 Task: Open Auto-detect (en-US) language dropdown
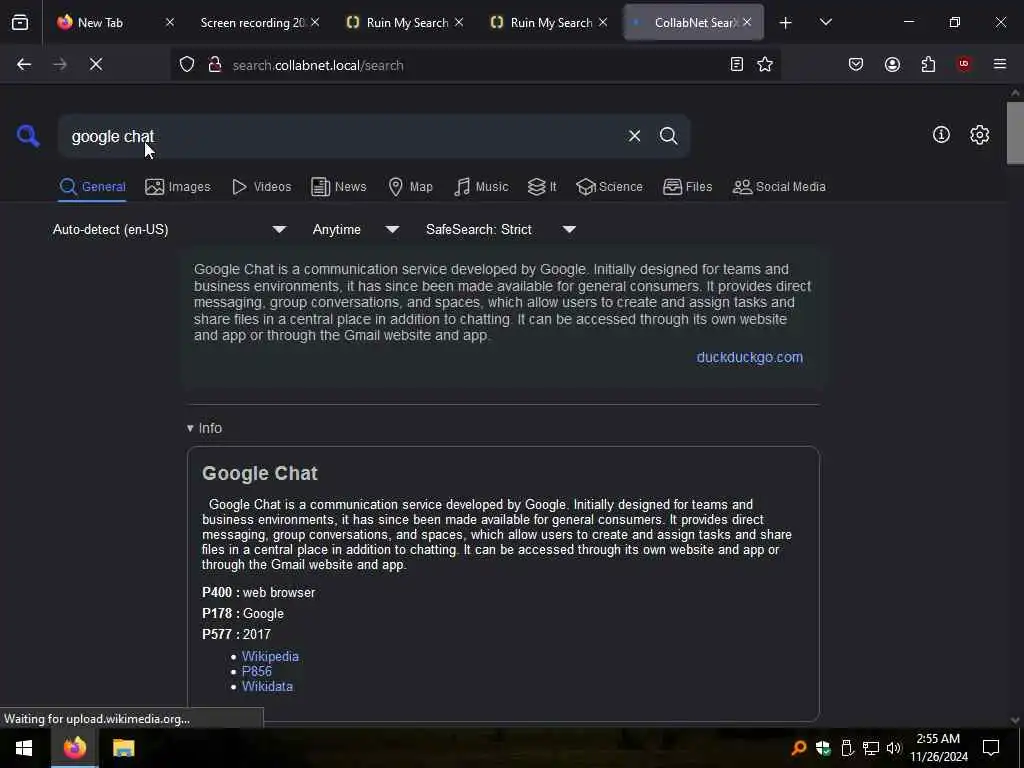click(x=170, y=229)
